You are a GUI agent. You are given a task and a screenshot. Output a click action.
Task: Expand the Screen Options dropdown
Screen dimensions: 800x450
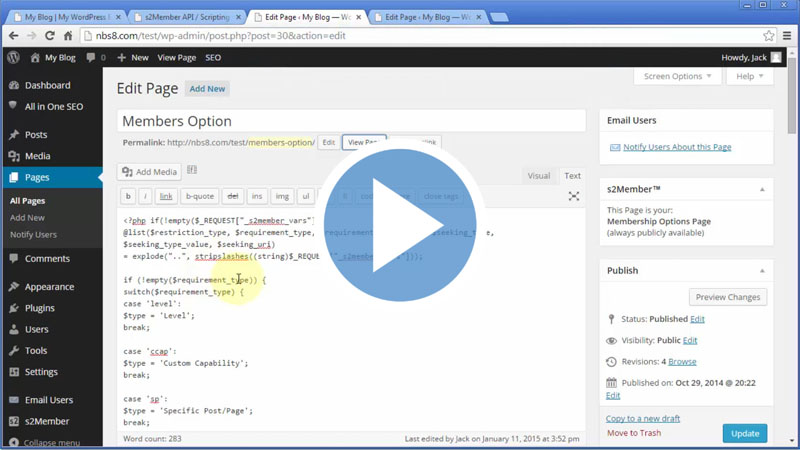(x=678, y=77)
